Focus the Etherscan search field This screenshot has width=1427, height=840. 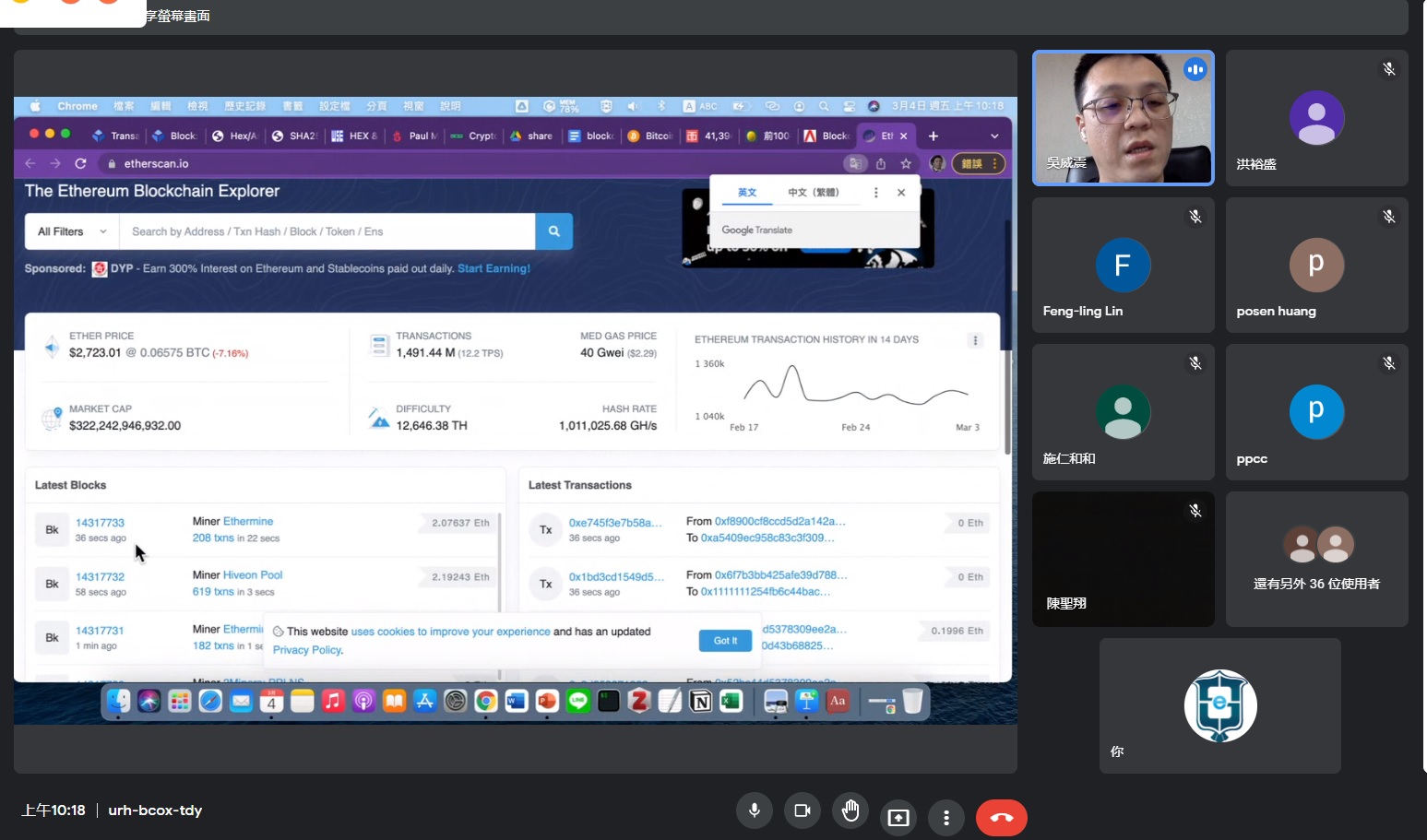point(327,231)
